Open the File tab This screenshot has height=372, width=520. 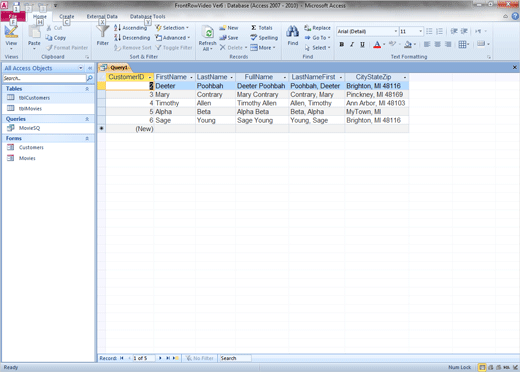tap(13, 16)
